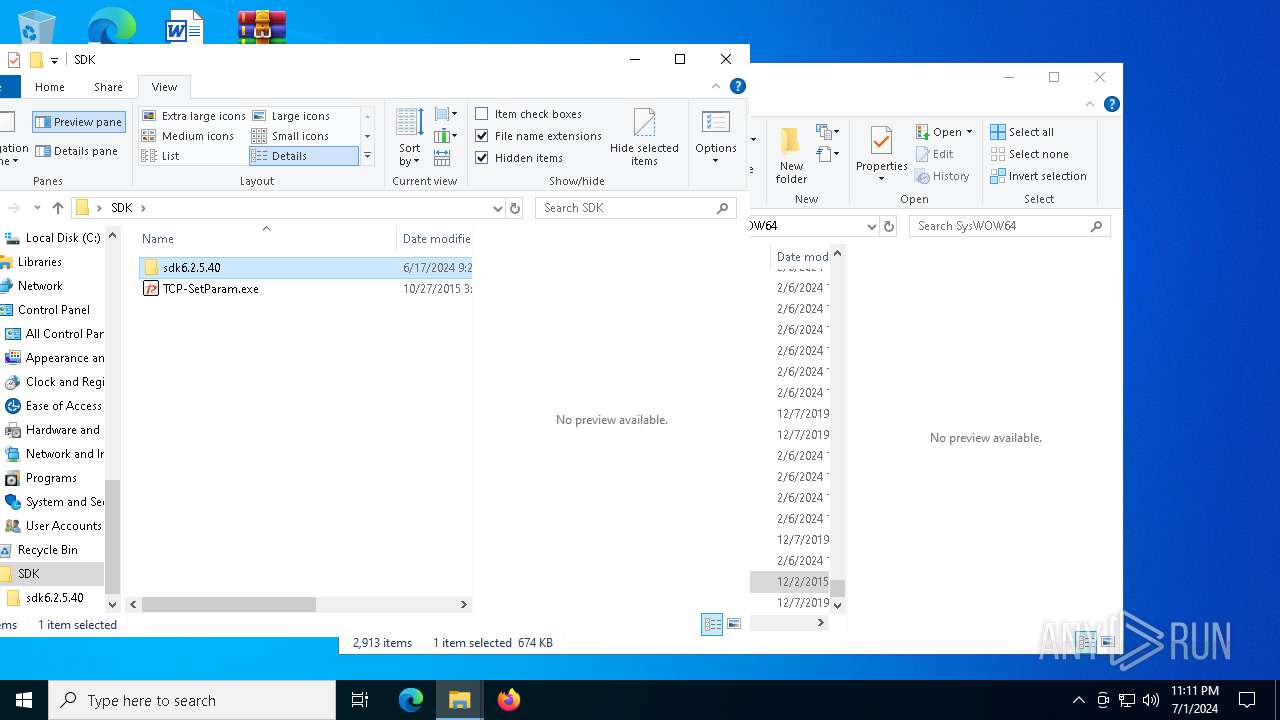The image size is (1280, 720).
Task: Open volume control in system tray
Action: pyautogui.click(x=1151, y=700)
